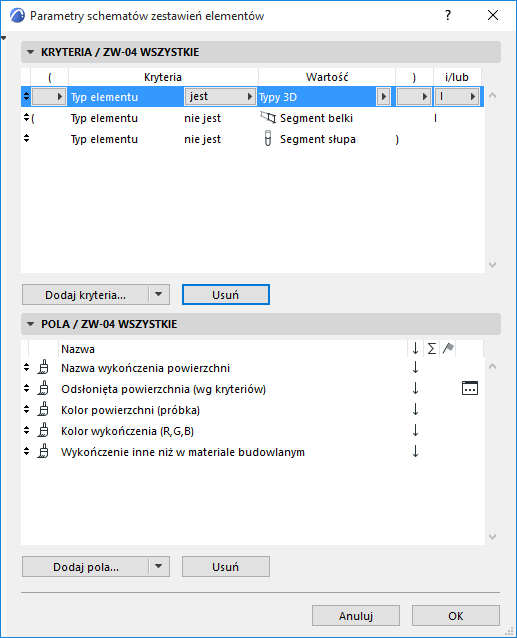Click the OK button

pos(456,616)
